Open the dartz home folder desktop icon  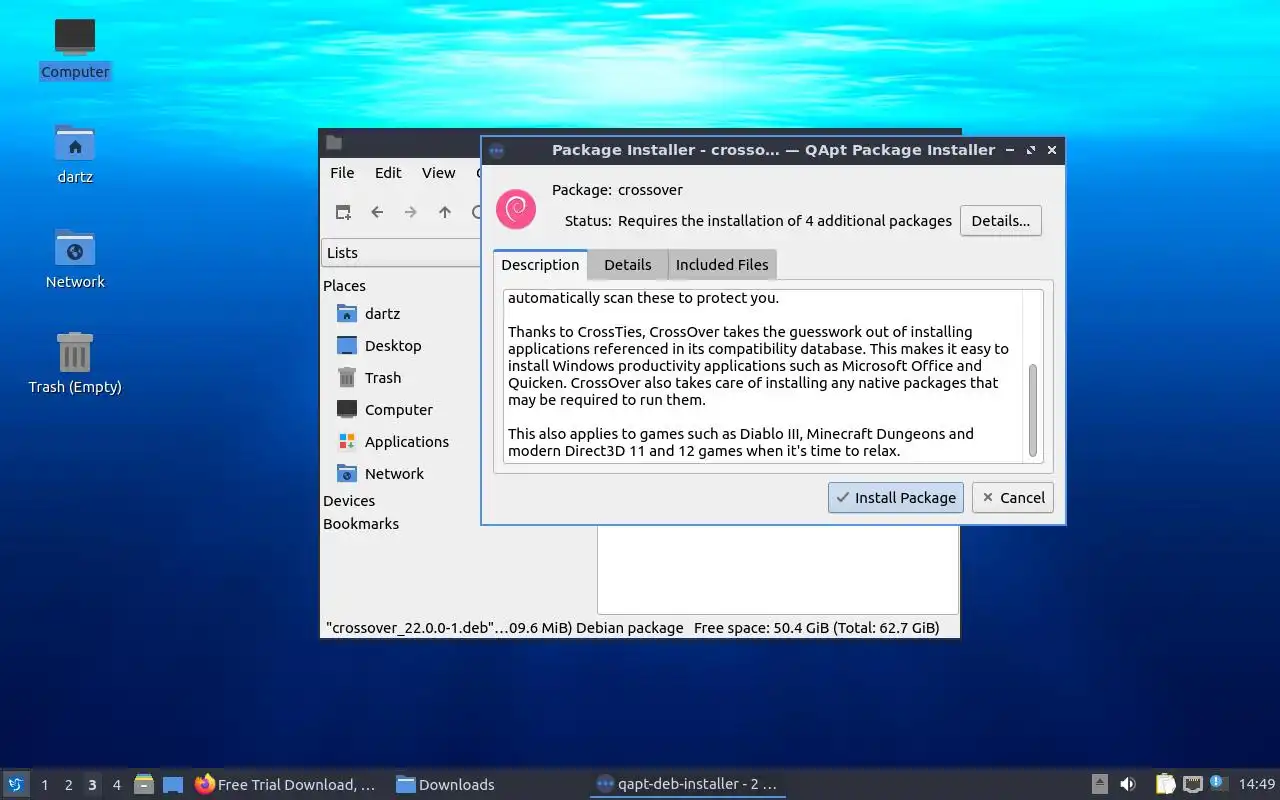pos(75,154)
